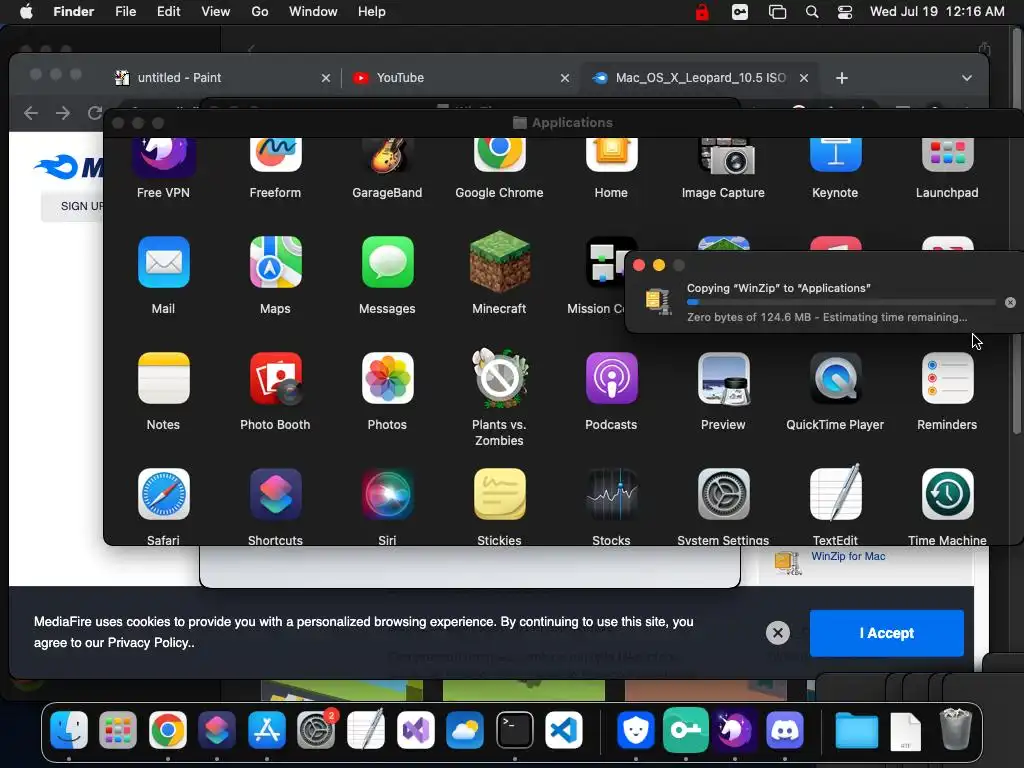This screenshot has width=1024, height=768.
Task: Open the Launchpad icon in Applications
Action: tap(947, 155)
